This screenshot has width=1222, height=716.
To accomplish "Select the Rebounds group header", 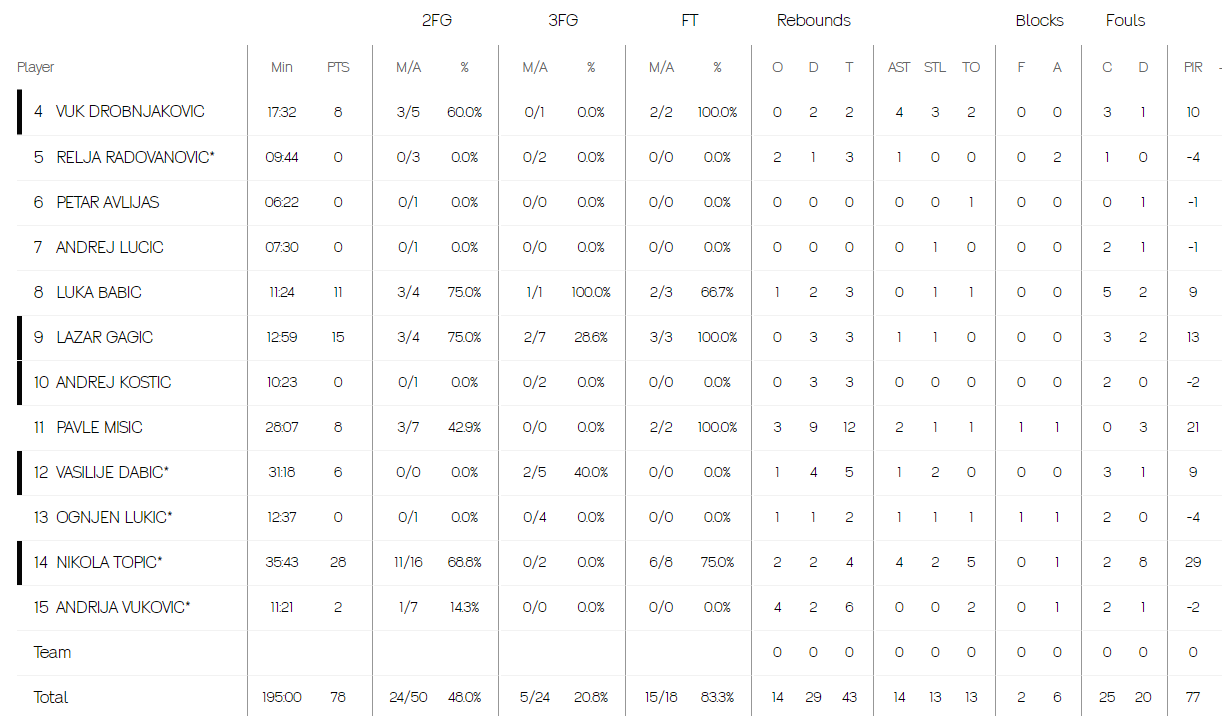I will point(814,20).
